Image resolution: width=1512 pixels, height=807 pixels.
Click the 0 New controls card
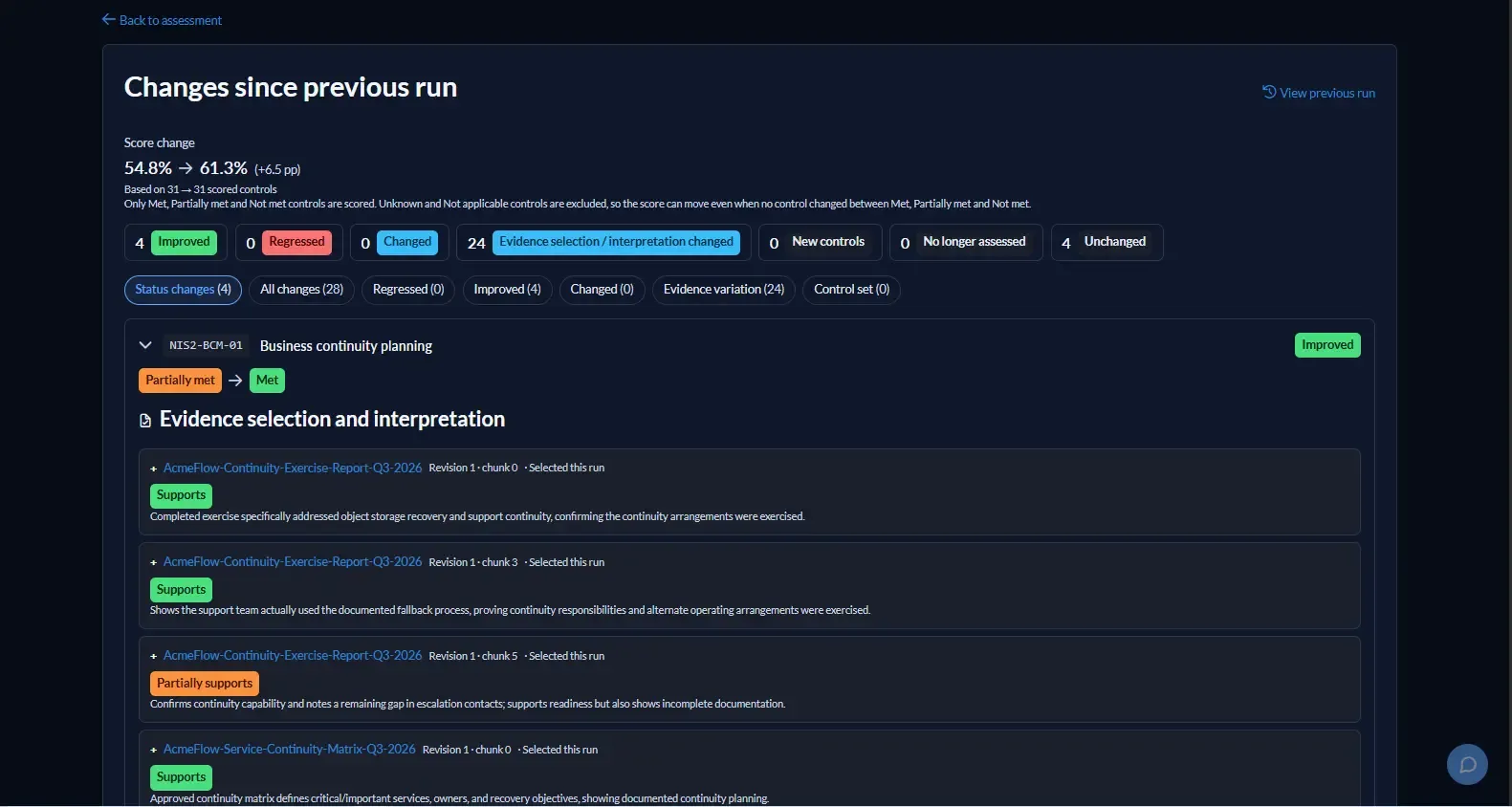(820, 242)
